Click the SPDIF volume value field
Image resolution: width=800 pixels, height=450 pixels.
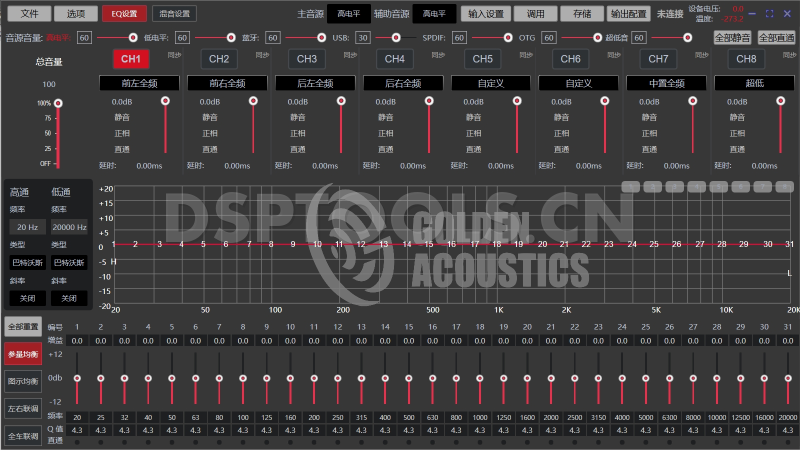(459, 38)
